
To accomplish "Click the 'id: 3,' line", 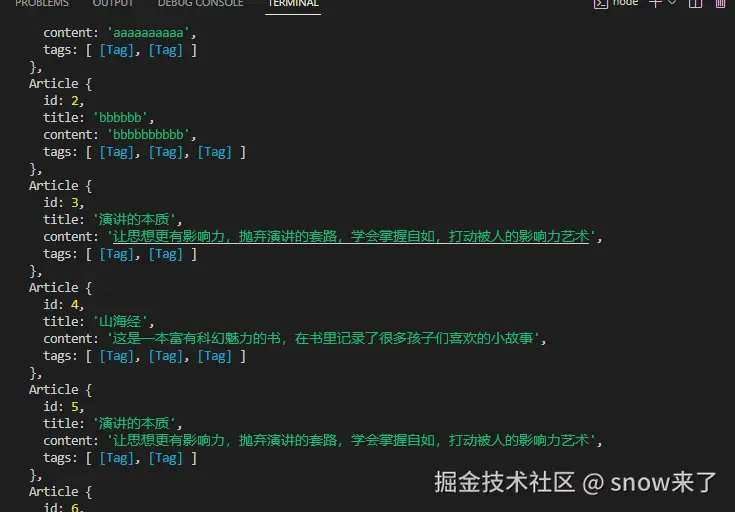I will (63, 203).
